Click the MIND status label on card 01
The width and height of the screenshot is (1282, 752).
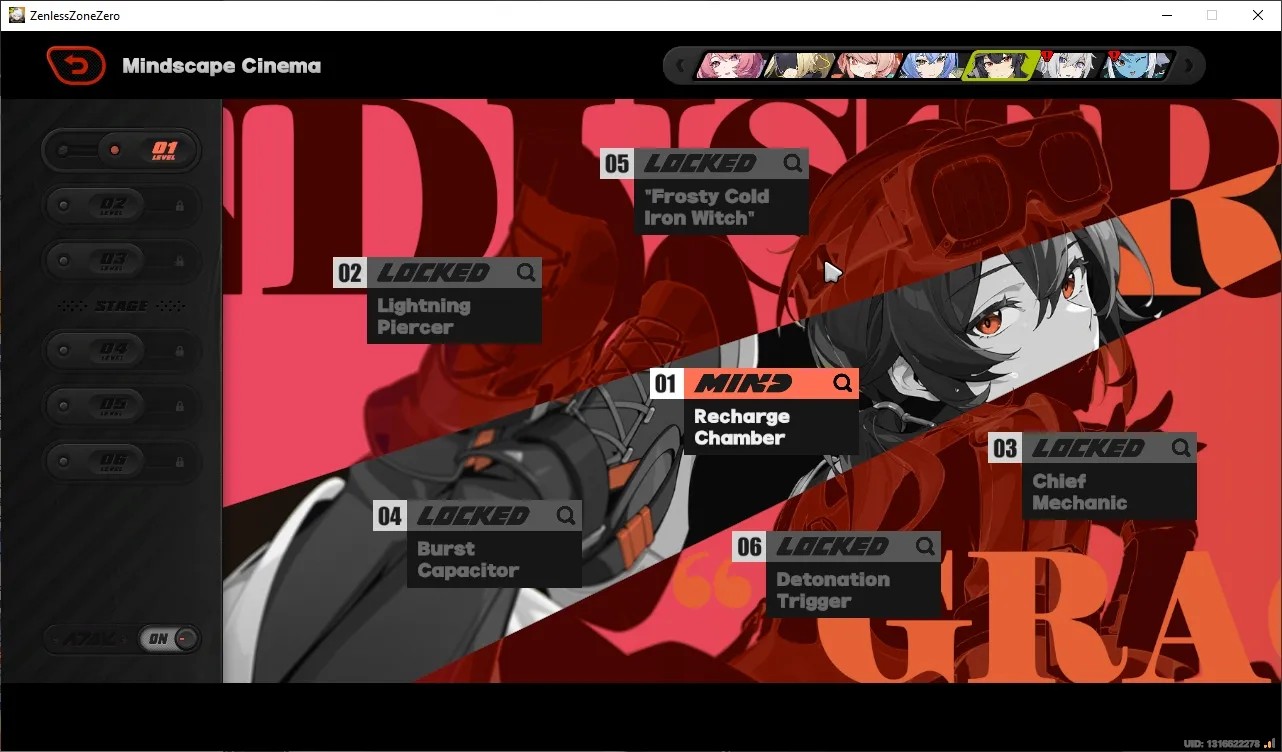(x=743, y=383)
